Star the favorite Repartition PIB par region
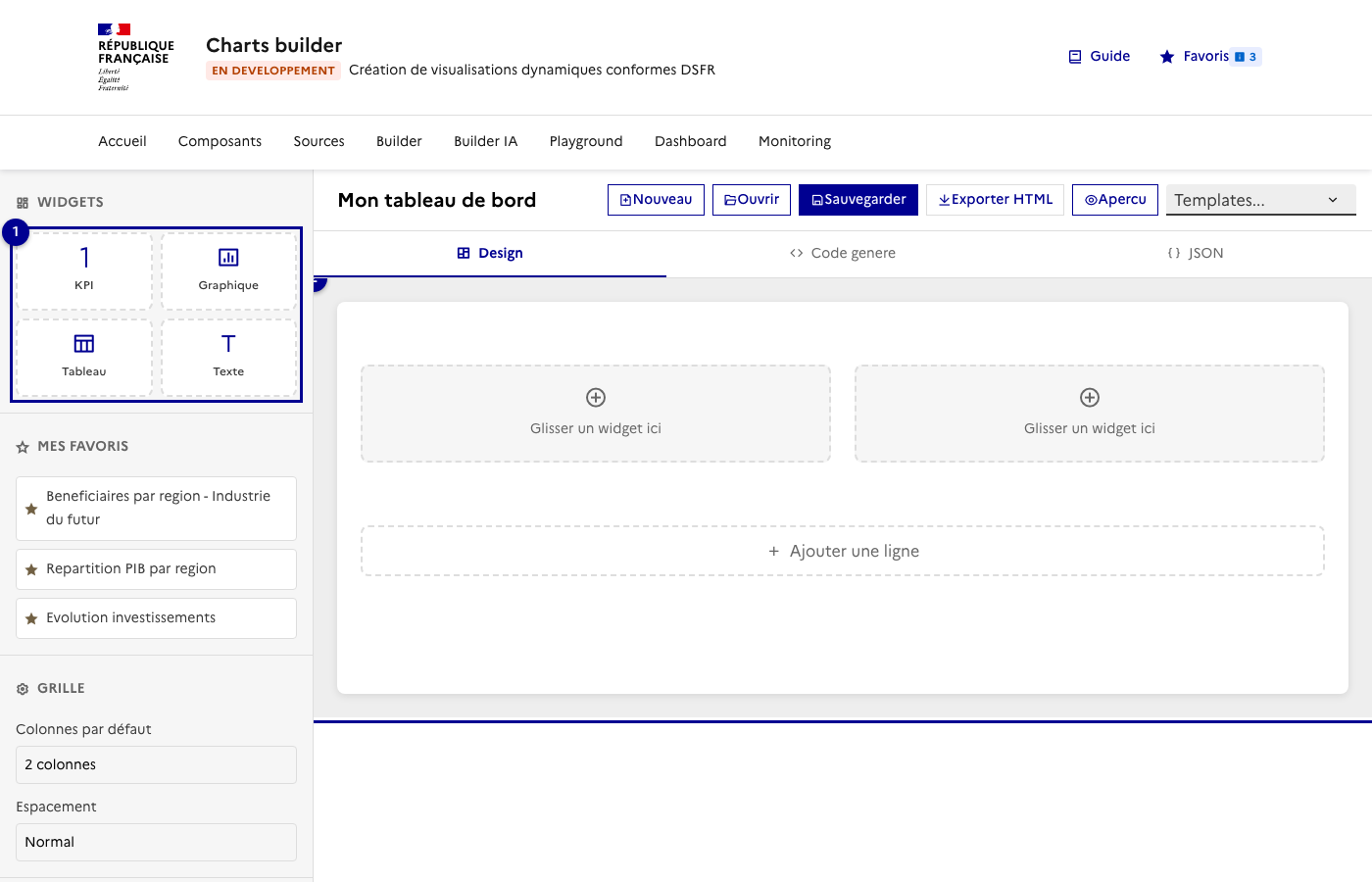This screenshot has height=882, width=1372. pyautogui.click(x=30, y=568)
